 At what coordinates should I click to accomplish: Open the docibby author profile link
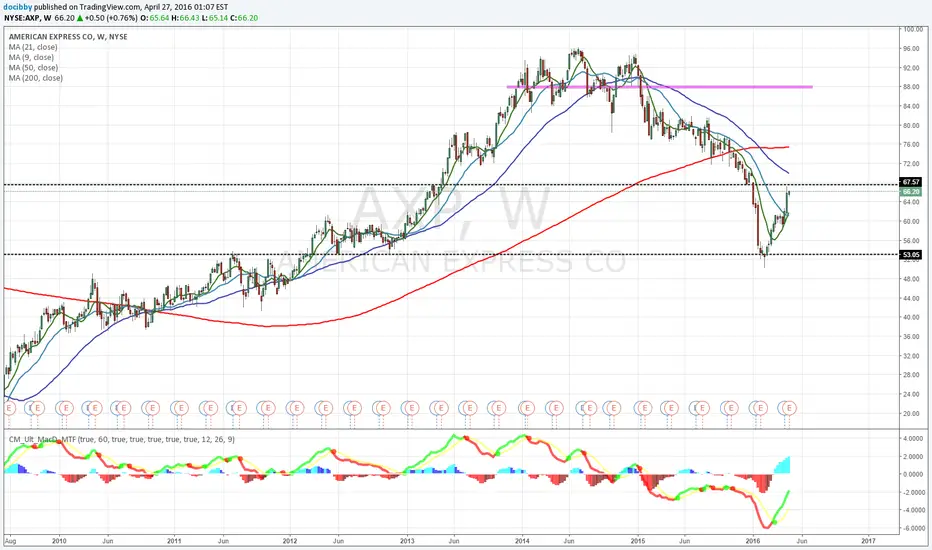point(18,7)
